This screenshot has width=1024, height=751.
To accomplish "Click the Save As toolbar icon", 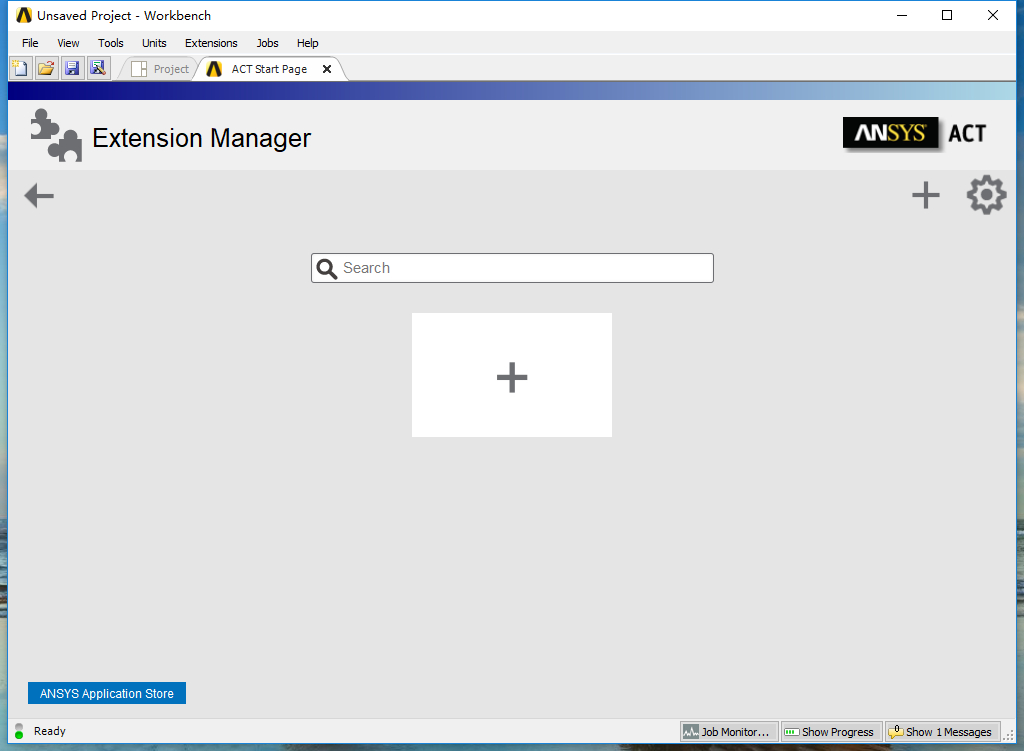I will [98, 69].
